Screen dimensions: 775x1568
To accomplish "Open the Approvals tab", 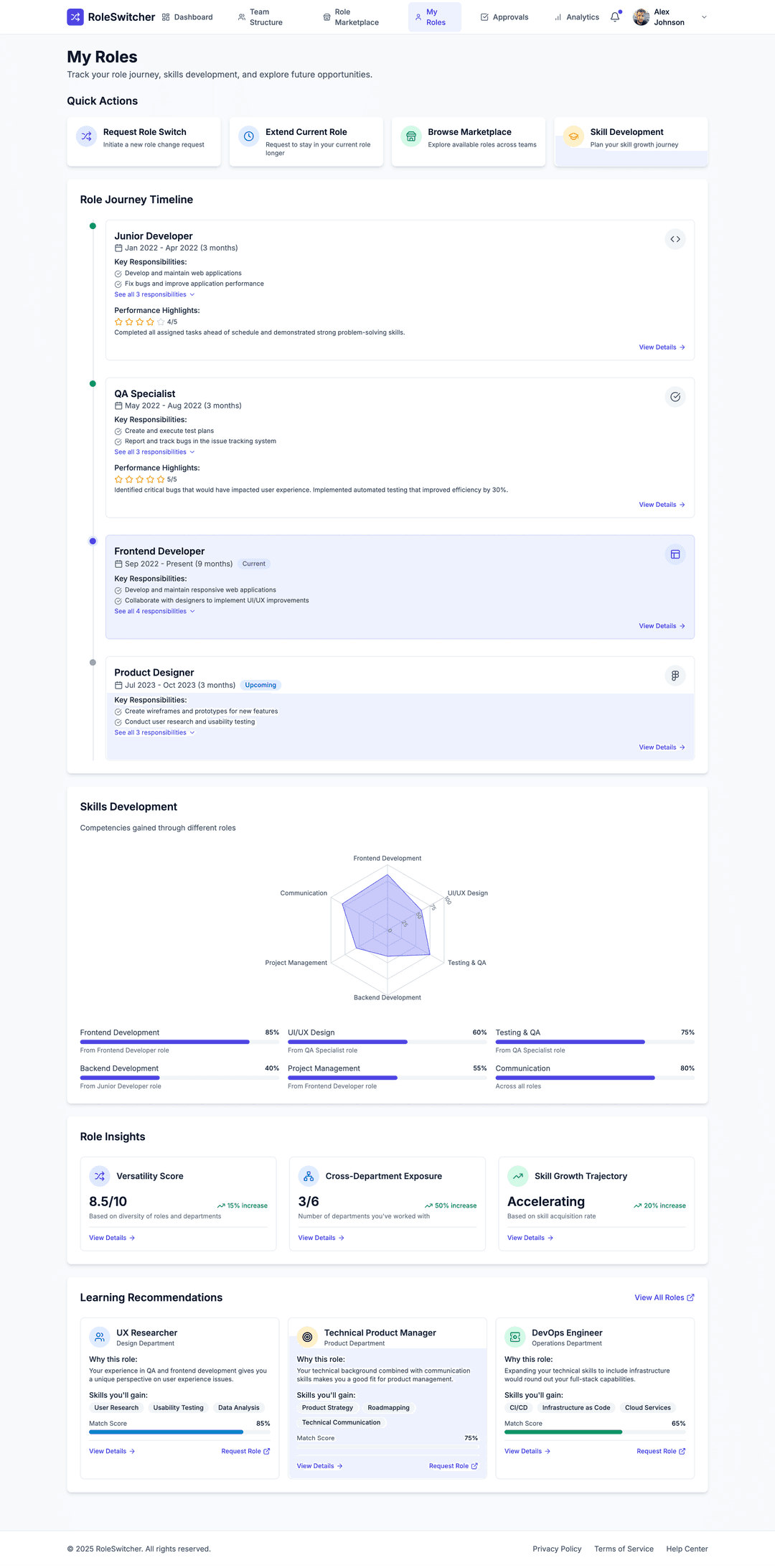I will tap(504, 17).
